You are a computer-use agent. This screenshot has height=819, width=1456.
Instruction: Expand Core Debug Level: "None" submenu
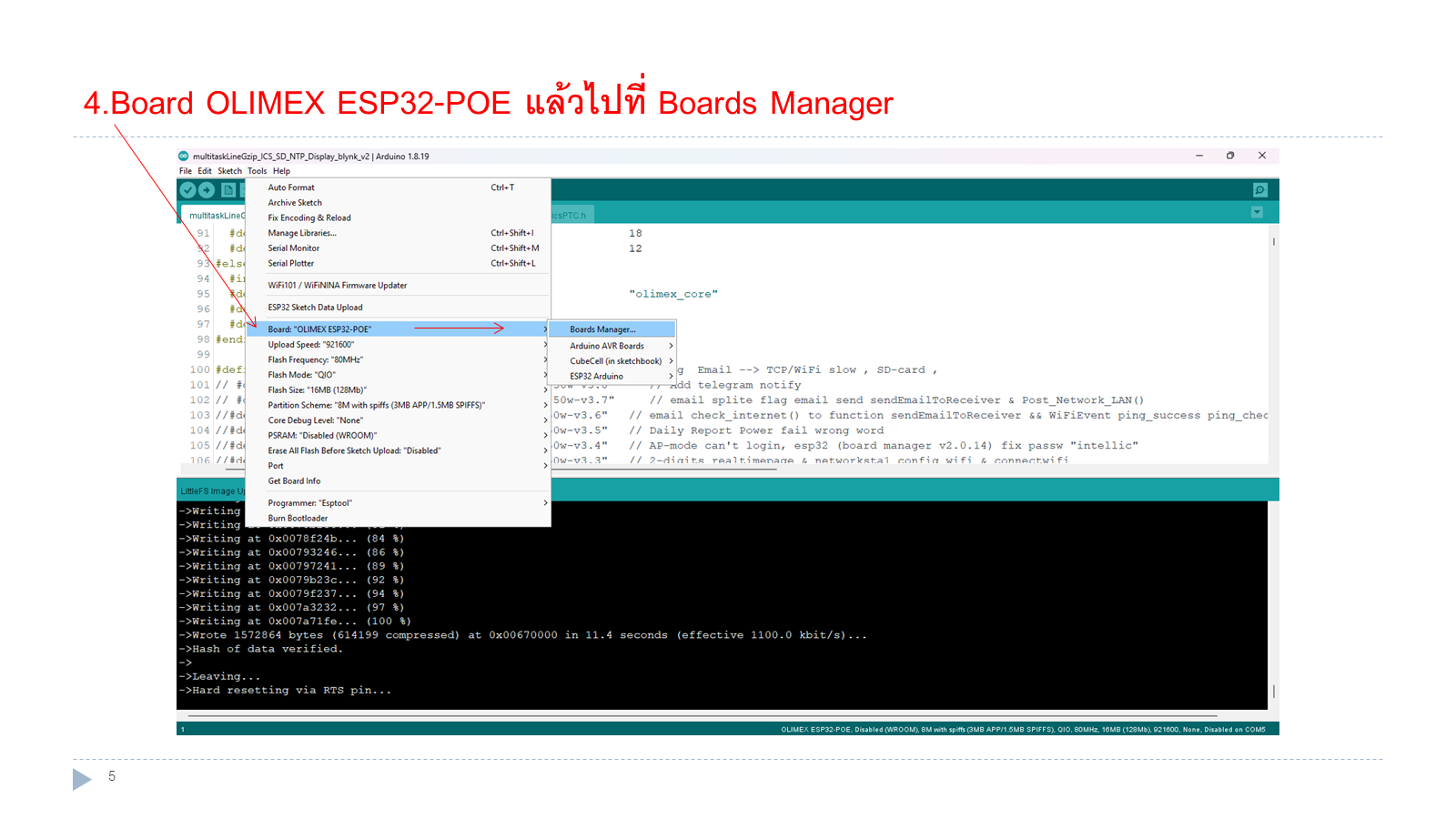pos(399,420)
